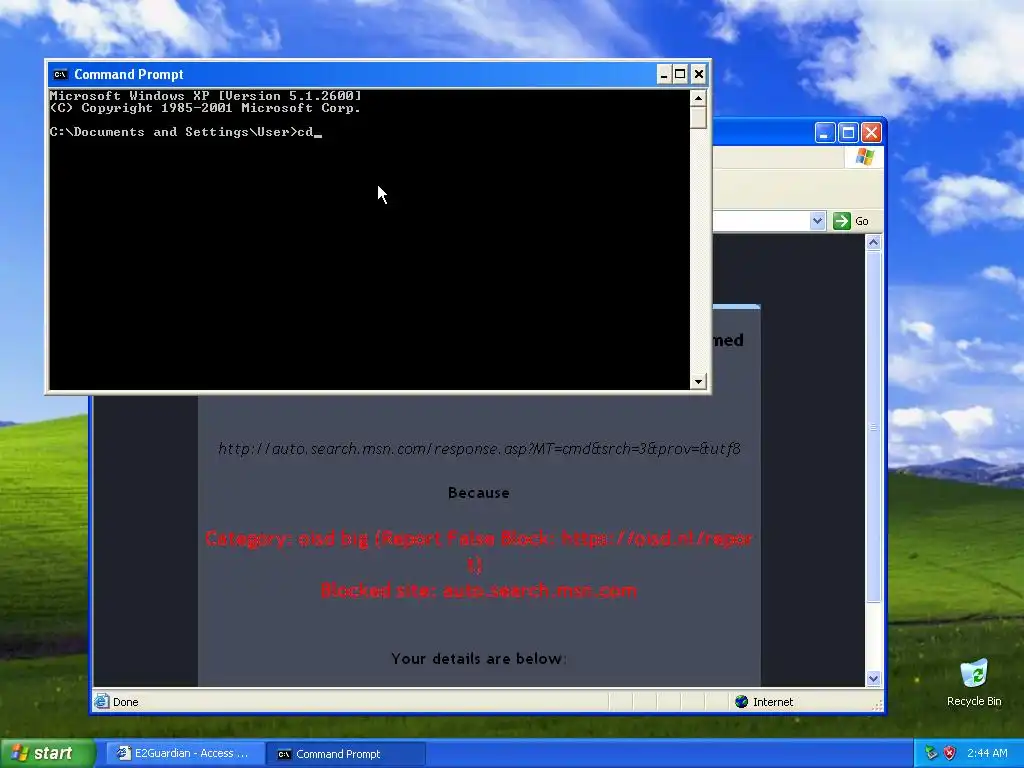Maximize the Command Prompt window
Viewport: 1024px width, 768px height.
coord(680,74)
